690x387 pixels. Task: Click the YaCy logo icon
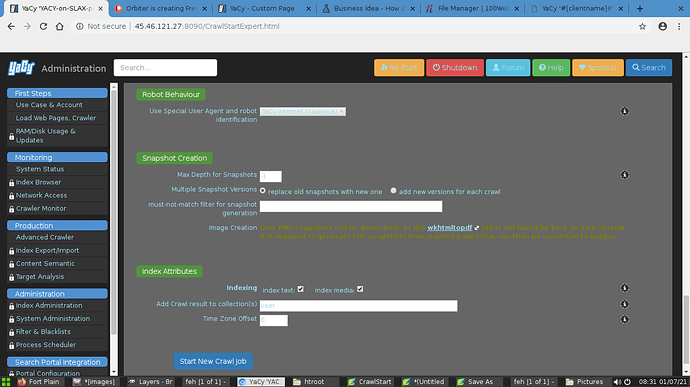click(21, 68)
